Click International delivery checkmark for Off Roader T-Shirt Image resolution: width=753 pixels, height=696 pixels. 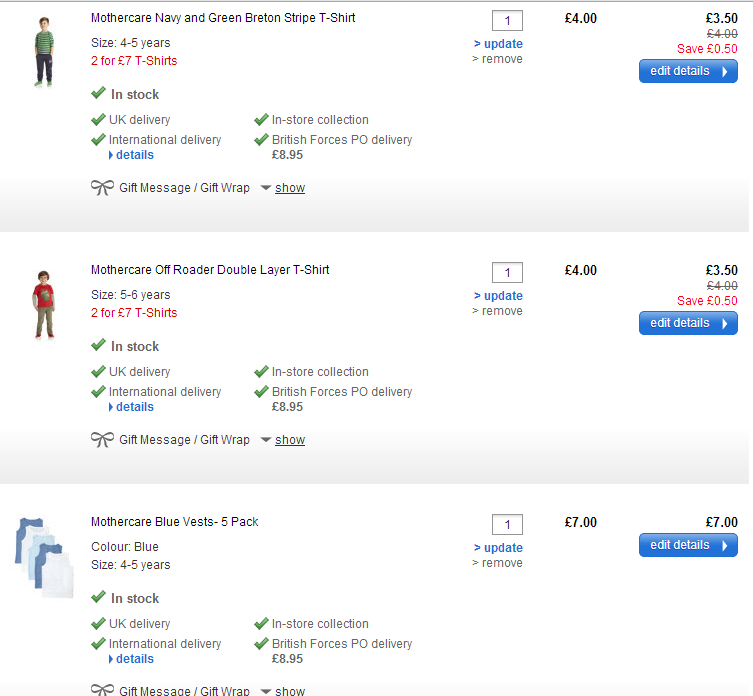pos(98,391)
